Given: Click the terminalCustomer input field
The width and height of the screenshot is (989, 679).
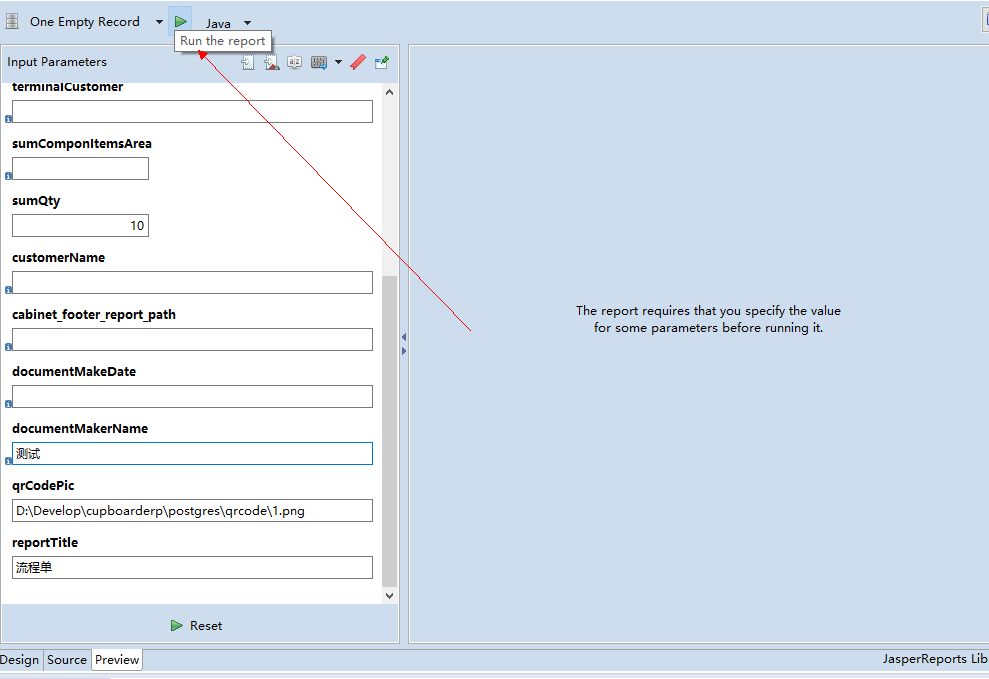Looking at the screenshot, I should [192, 112].
